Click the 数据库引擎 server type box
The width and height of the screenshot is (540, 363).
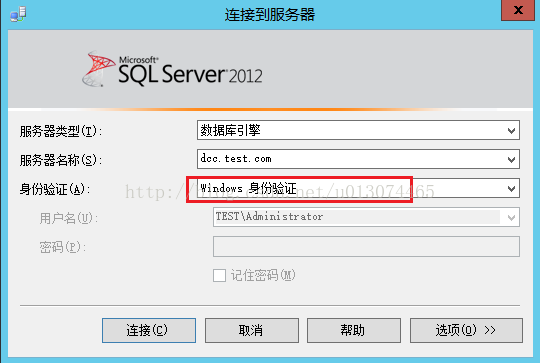tap(358, 130)
